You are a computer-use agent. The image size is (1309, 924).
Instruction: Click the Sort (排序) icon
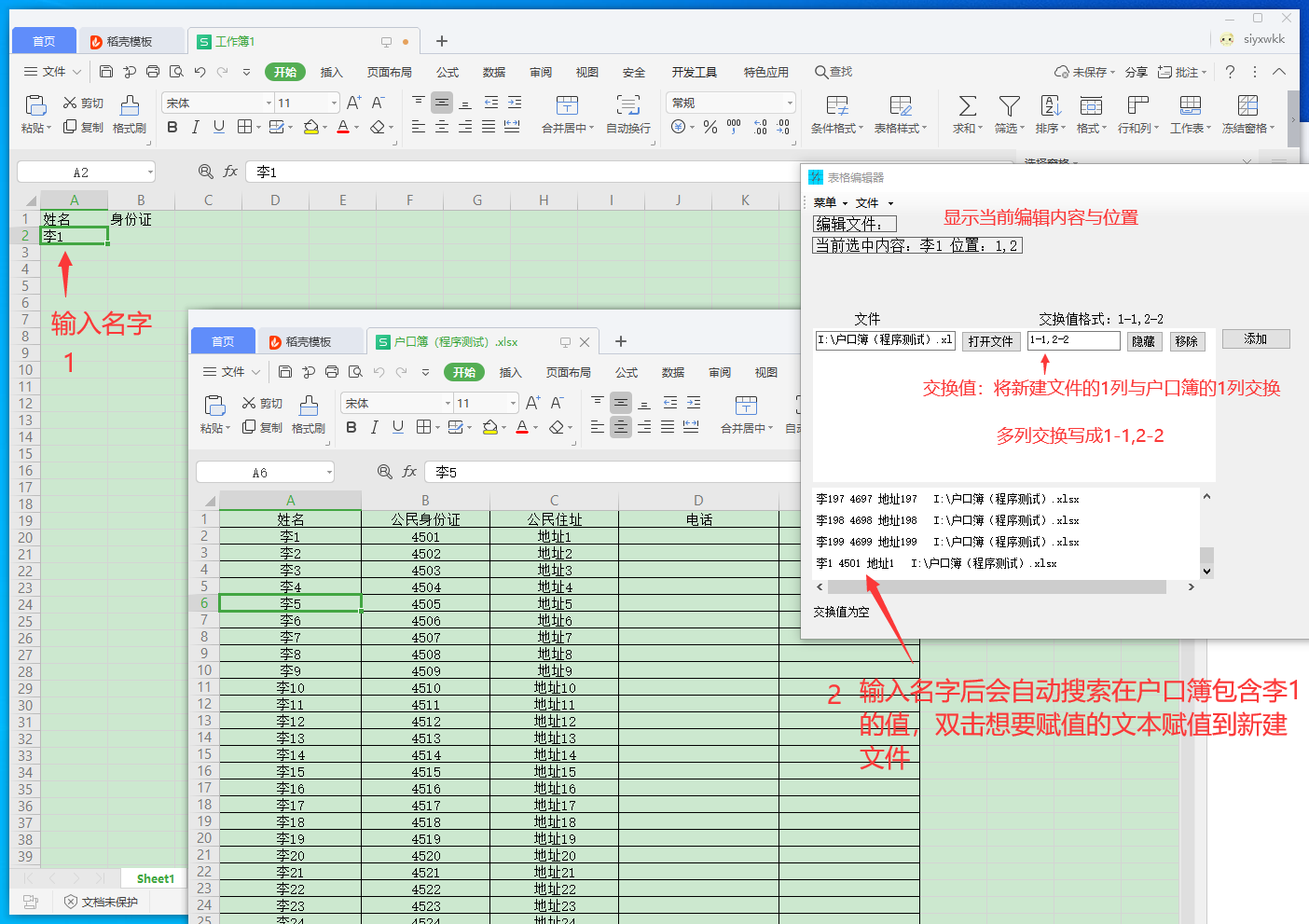1051,105
